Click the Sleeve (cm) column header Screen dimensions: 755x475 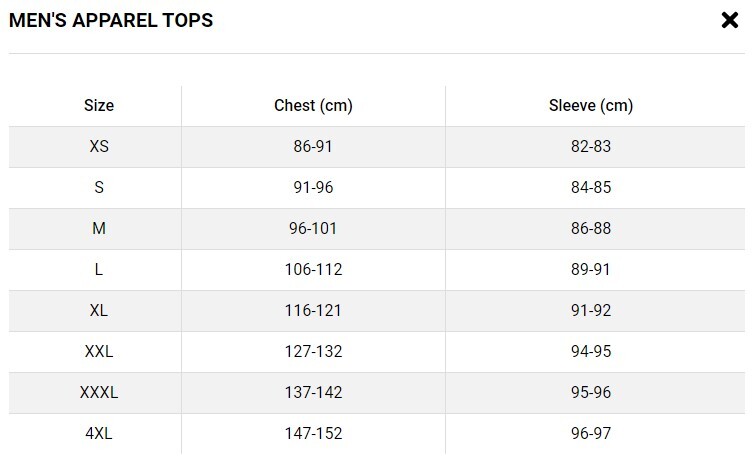(591, 106)
